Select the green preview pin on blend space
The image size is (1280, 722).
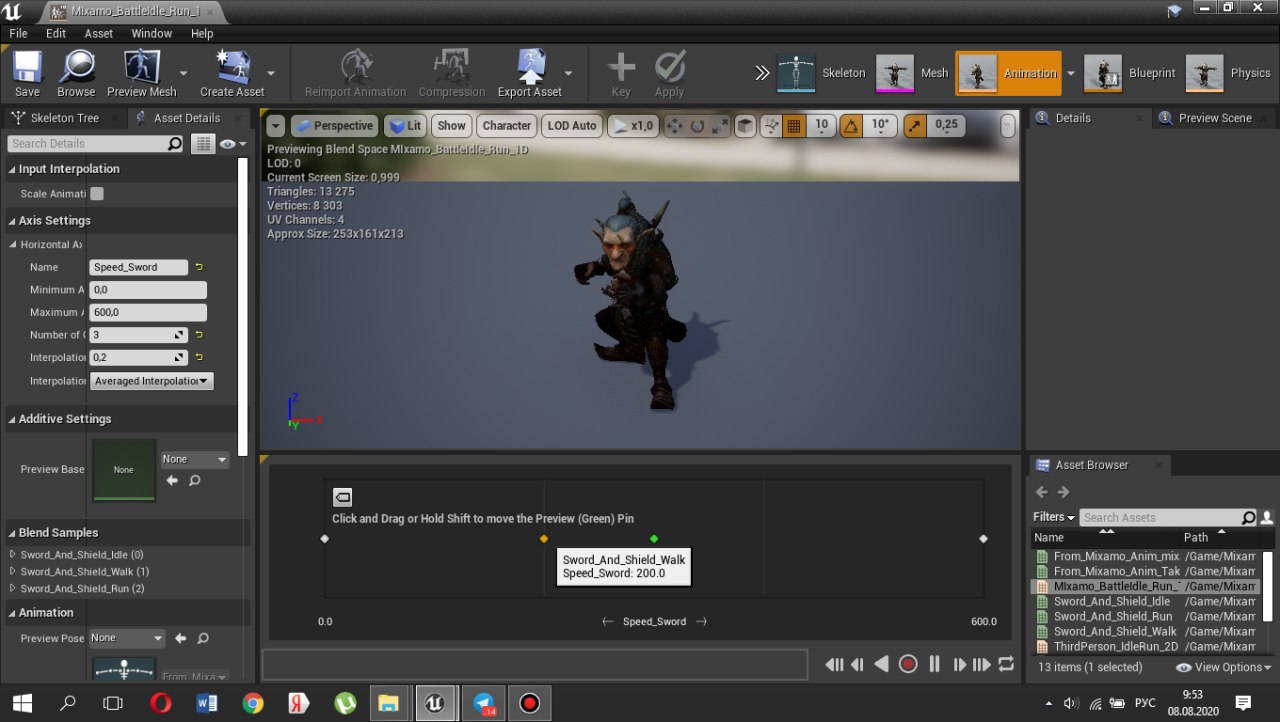click(654, 539)
